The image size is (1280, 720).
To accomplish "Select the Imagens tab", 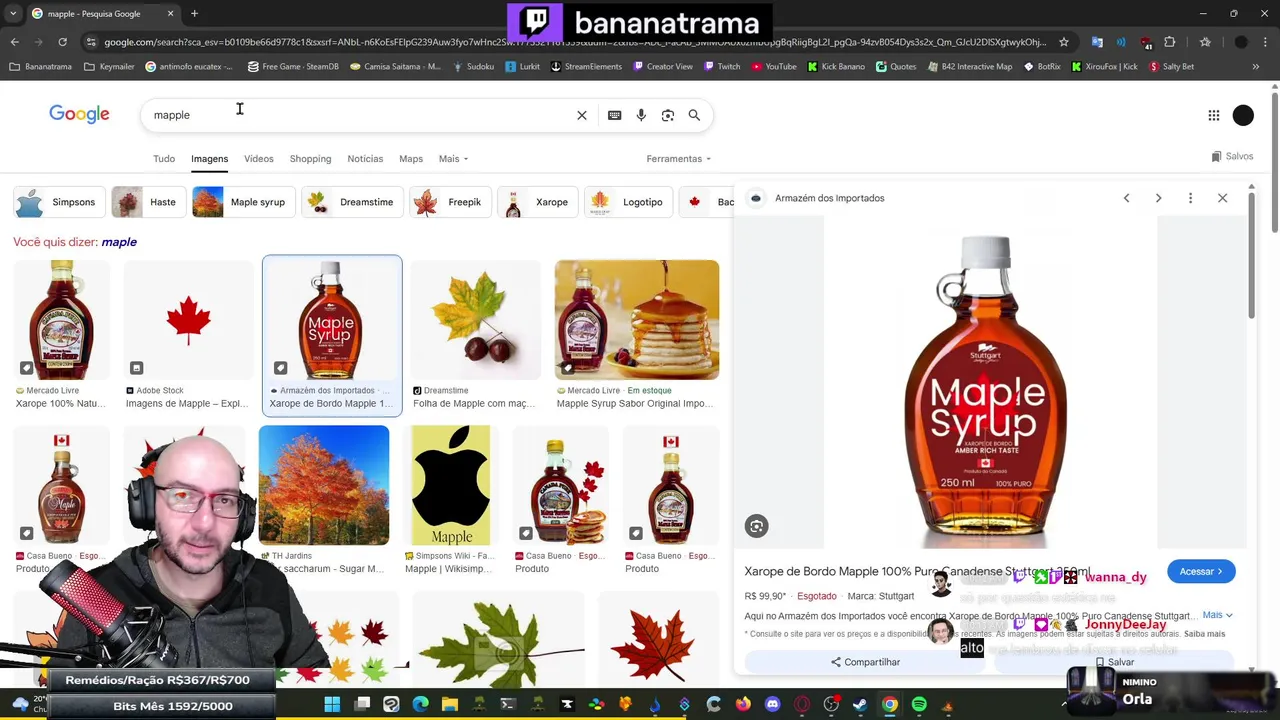I will 210,159.
